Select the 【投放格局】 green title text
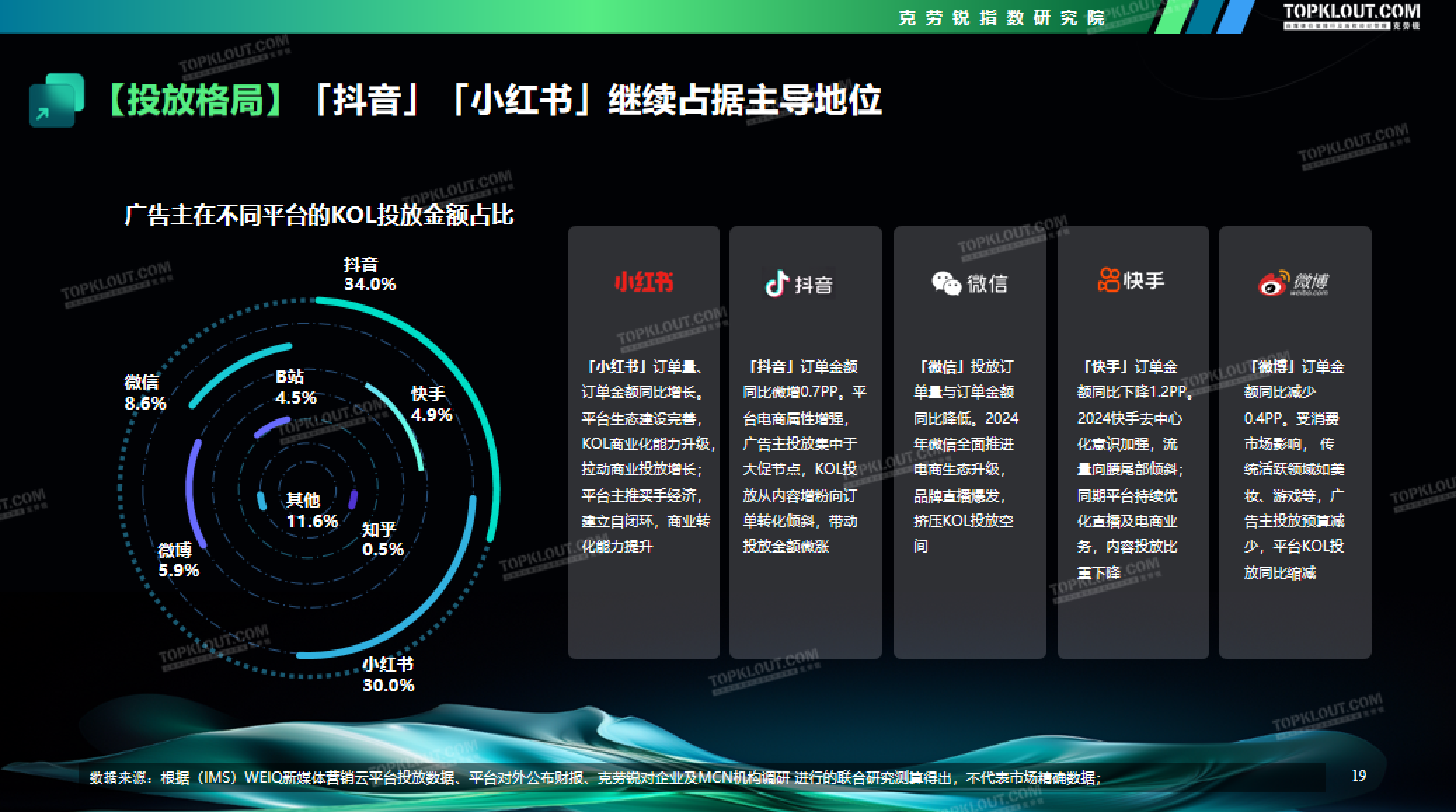Image resolution: width=1456 pixels, height=812 pixels. [x=194, y=100]
